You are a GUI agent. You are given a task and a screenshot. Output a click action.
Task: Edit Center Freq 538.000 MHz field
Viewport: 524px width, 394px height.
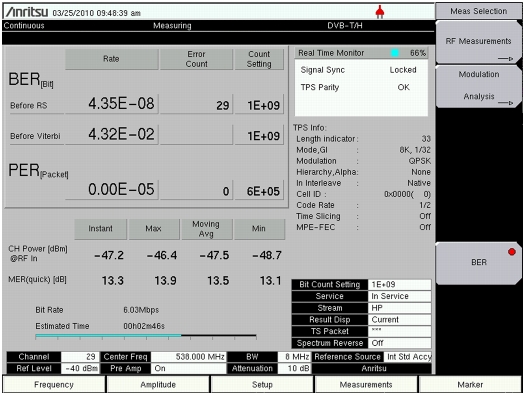pyautogui.click(x=188, y=357)
